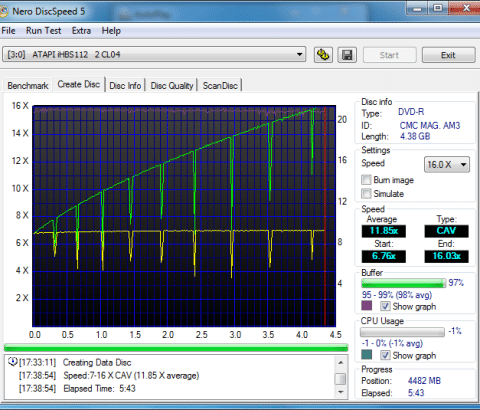Click the Elapsed 5:43 progress value

pos(416,393)
